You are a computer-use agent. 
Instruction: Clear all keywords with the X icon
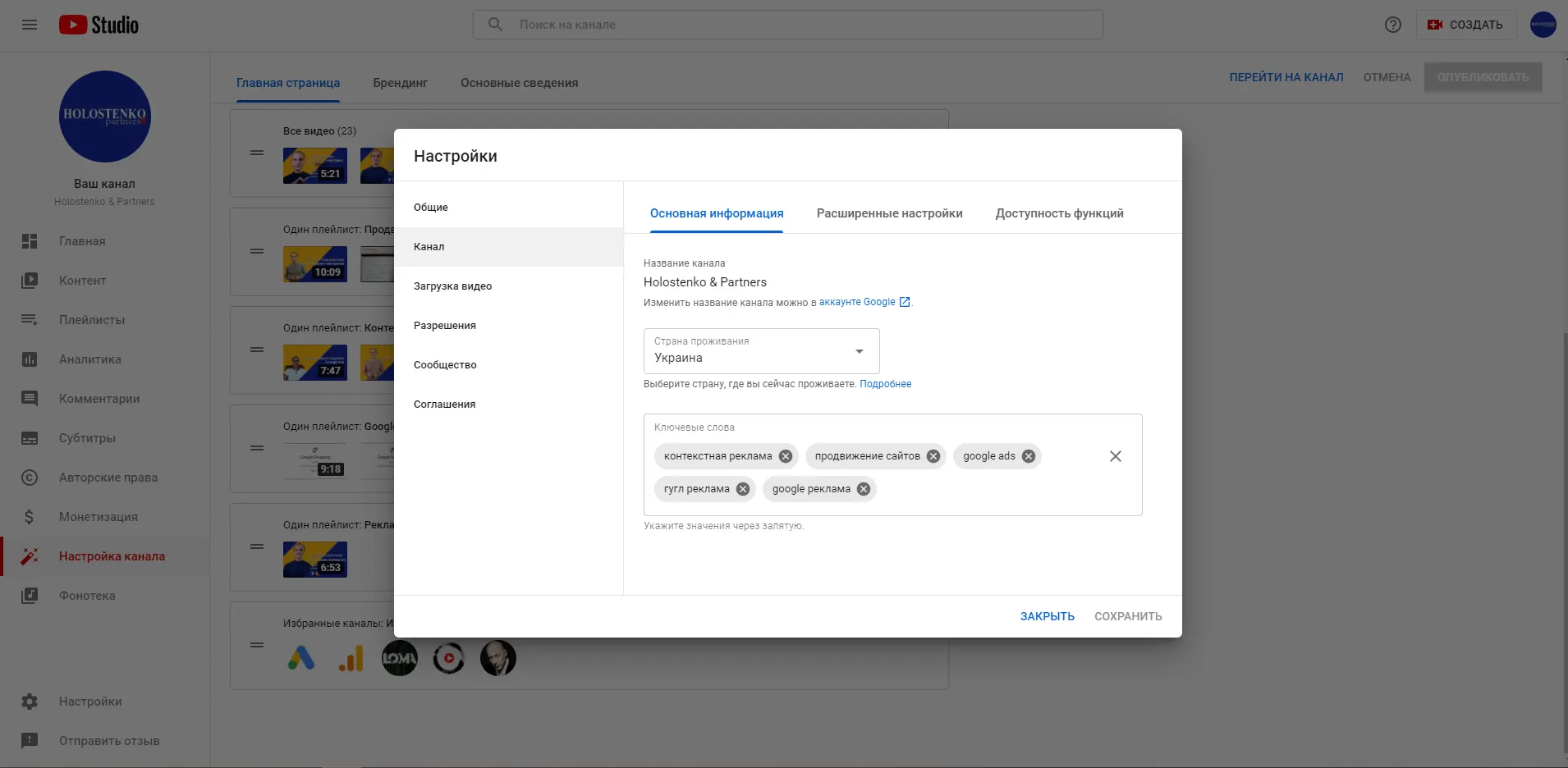tap(1116, 456)
